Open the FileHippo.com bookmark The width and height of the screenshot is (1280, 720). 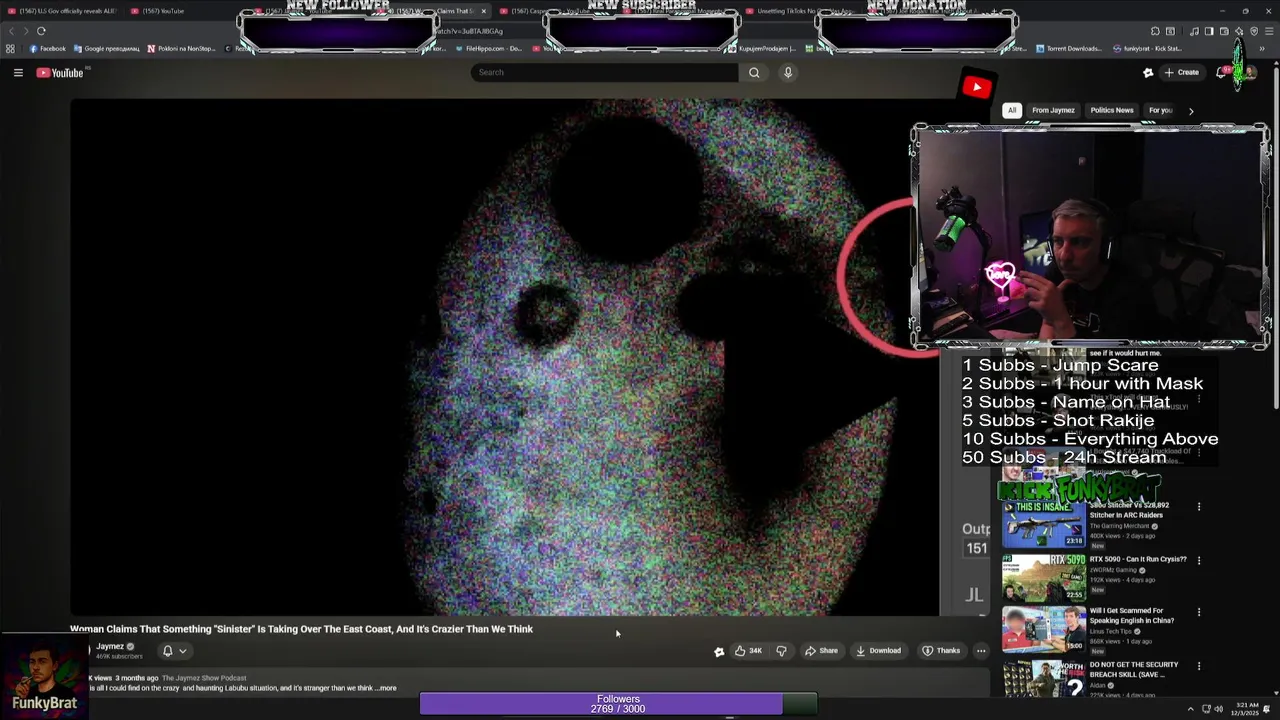(490, 48)
